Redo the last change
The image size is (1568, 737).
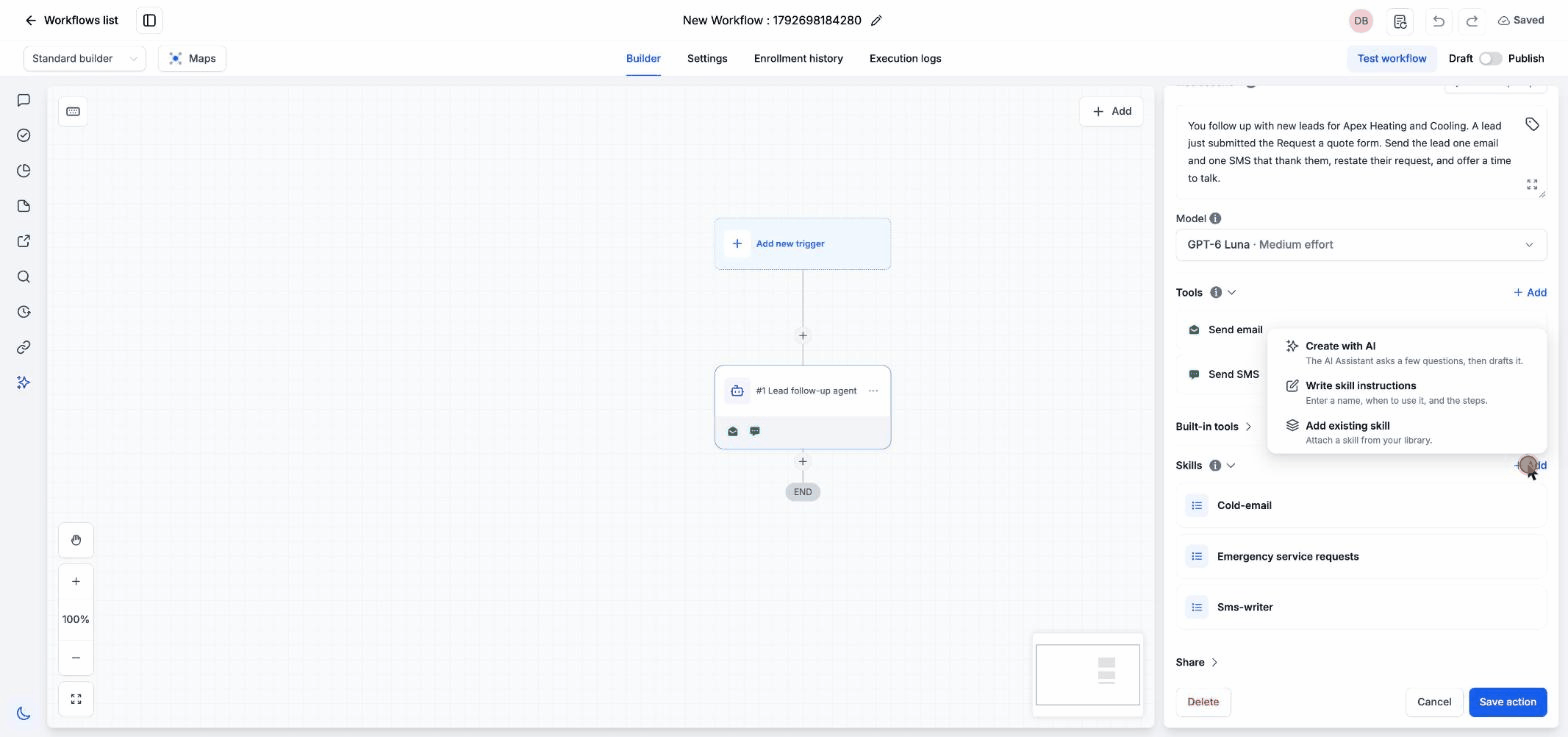coord(1472,20)
